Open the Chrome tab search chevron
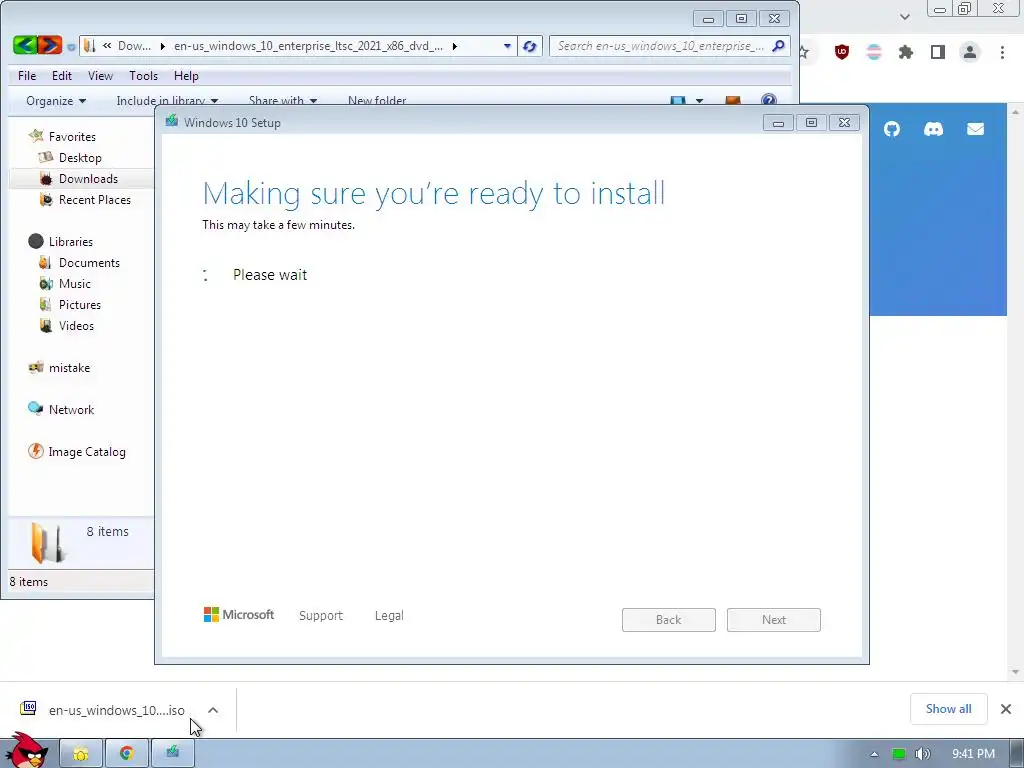This screenshot has width=1024, height=768. click(x=904, y=17)
